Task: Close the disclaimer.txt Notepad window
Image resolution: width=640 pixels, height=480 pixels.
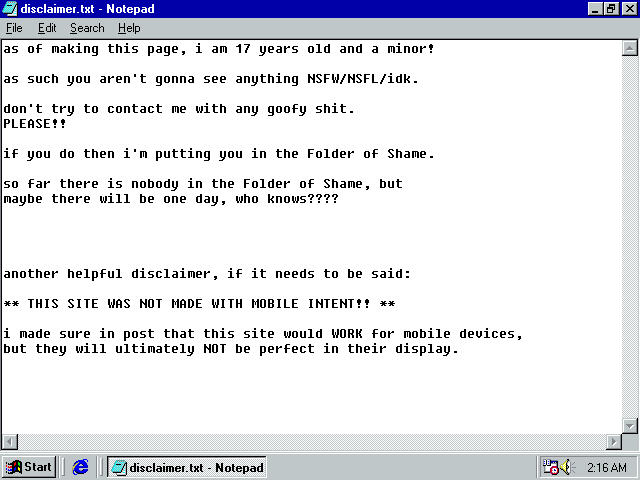Action: pos(627,9)
